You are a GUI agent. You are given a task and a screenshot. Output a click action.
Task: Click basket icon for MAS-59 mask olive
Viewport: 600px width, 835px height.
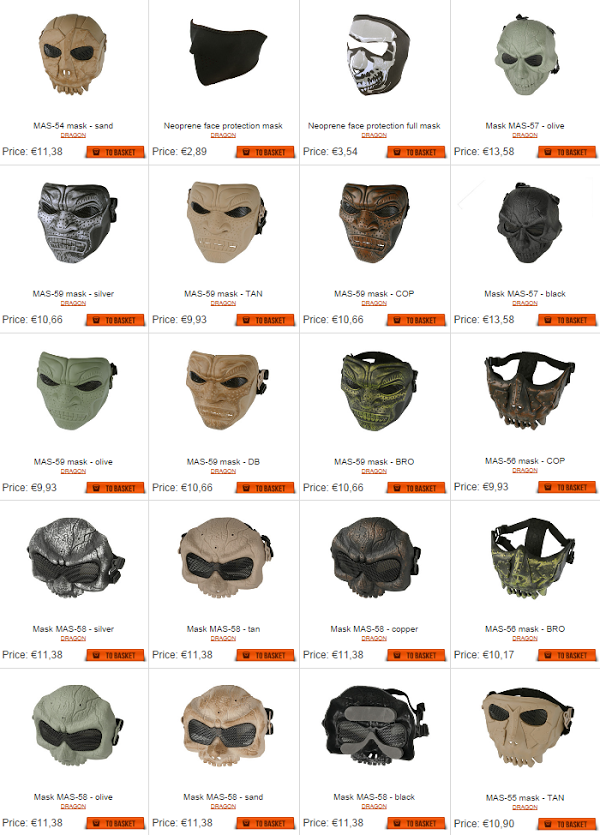click(96, 488)
